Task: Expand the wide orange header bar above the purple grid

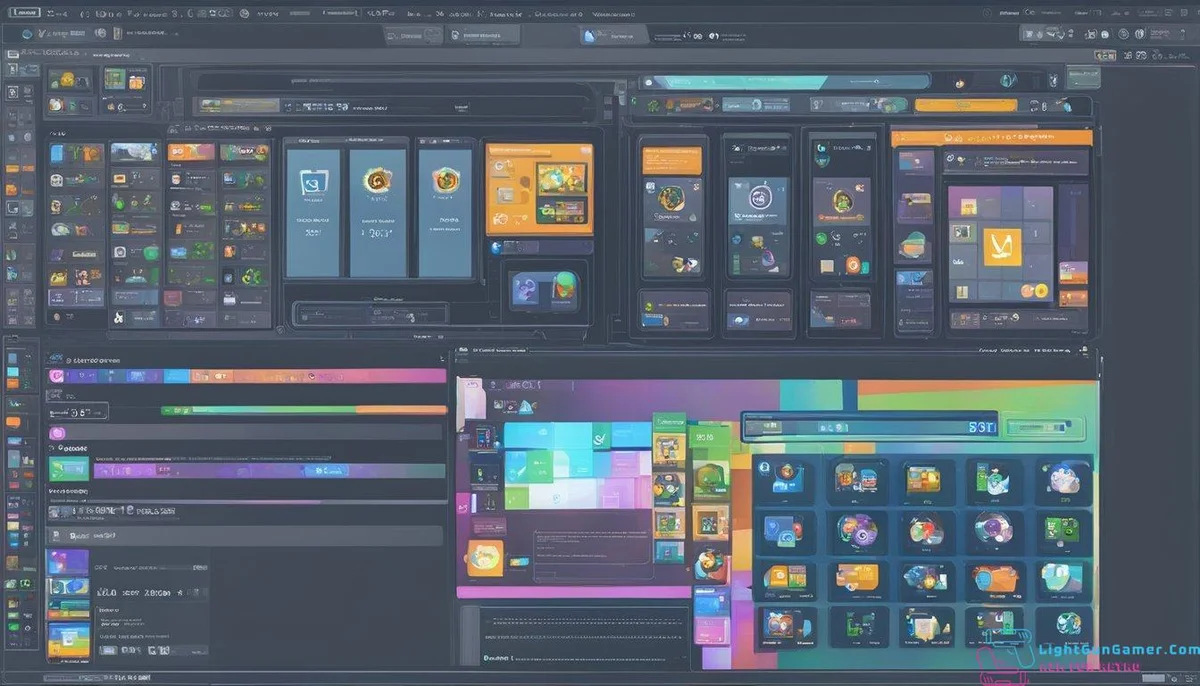Action: coord(990,137)
